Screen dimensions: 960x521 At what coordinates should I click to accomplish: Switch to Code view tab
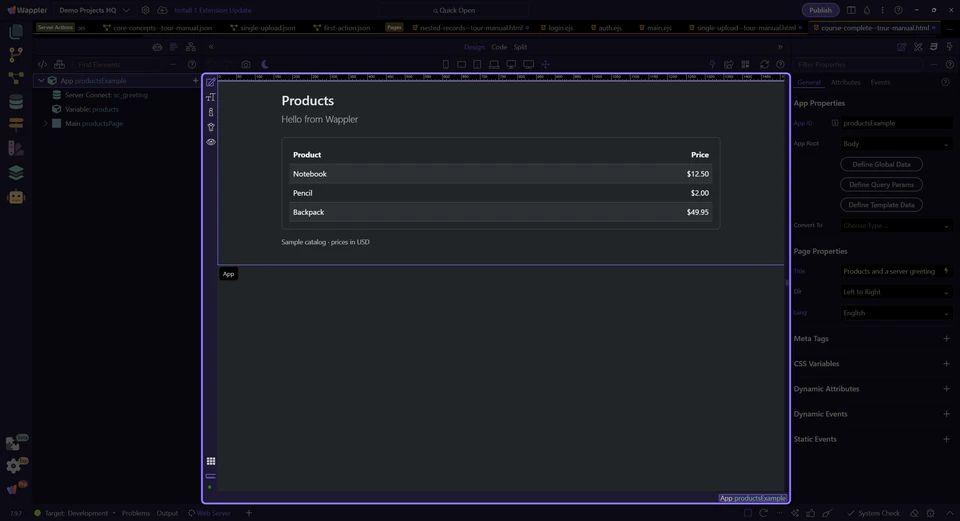[499, 47]
